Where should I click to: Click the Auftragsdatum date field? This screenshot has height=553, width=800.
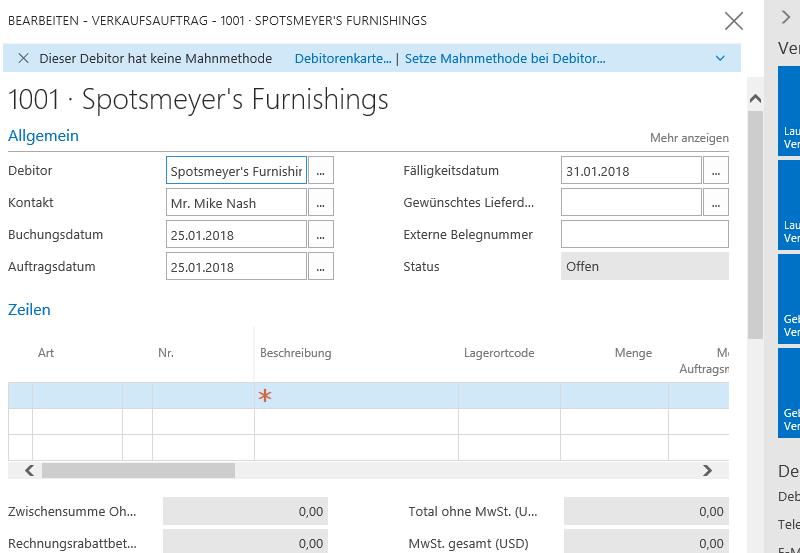(x=236, y=266)
